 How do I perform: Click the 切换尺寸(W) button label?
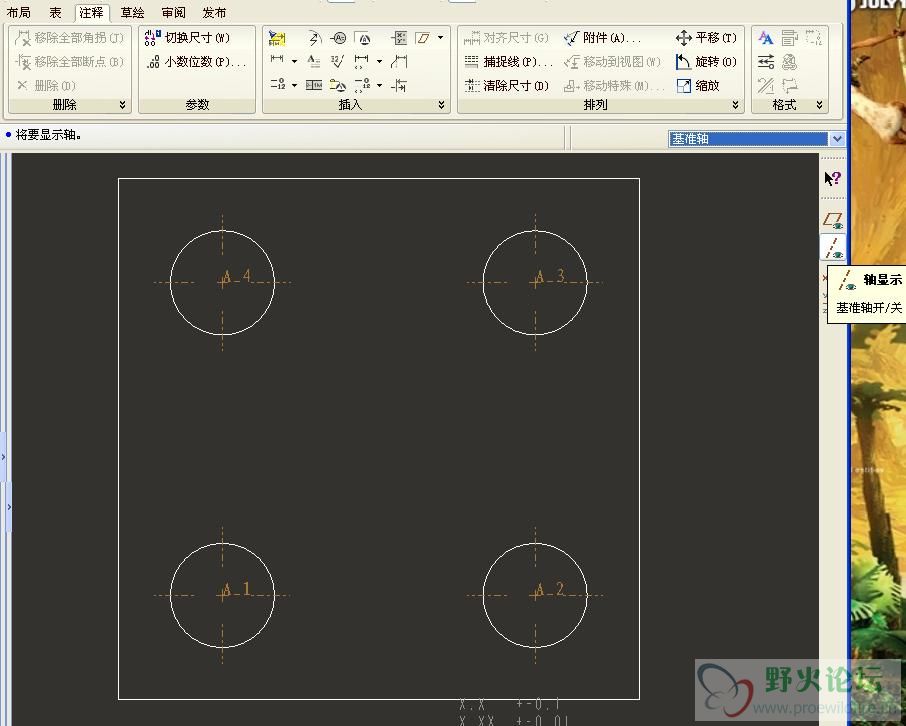[x=197, y=38]
